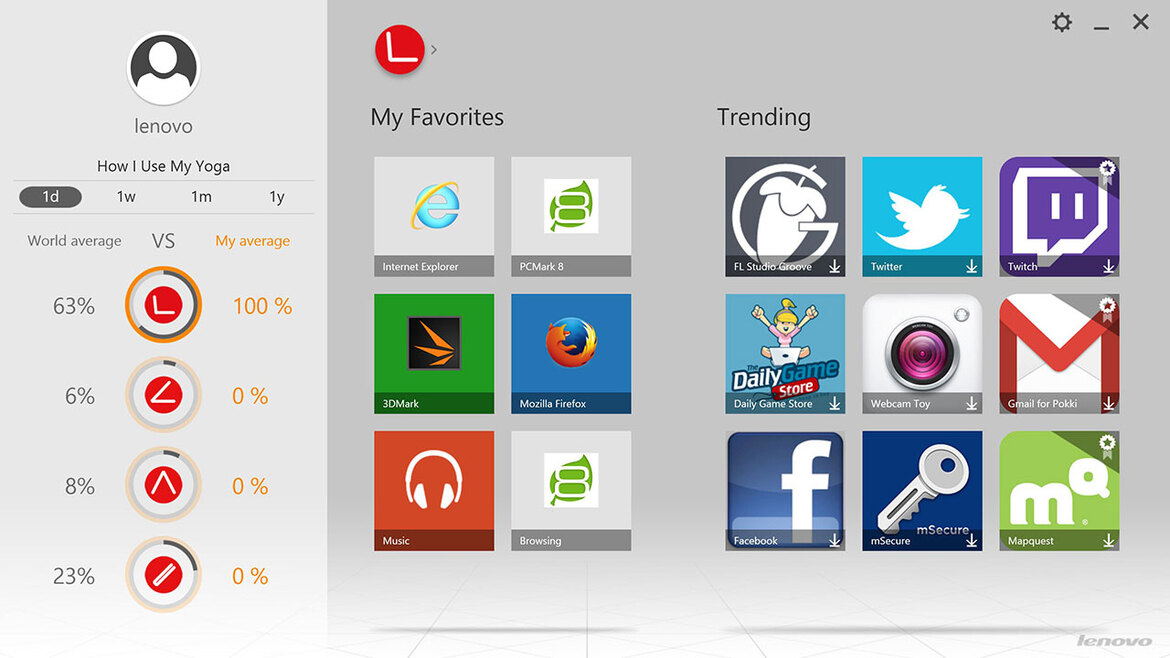The width and height of the screenshot is (1170, 658).
Task: Download the FL Studio Groove app
Action: tap(834, 266)
